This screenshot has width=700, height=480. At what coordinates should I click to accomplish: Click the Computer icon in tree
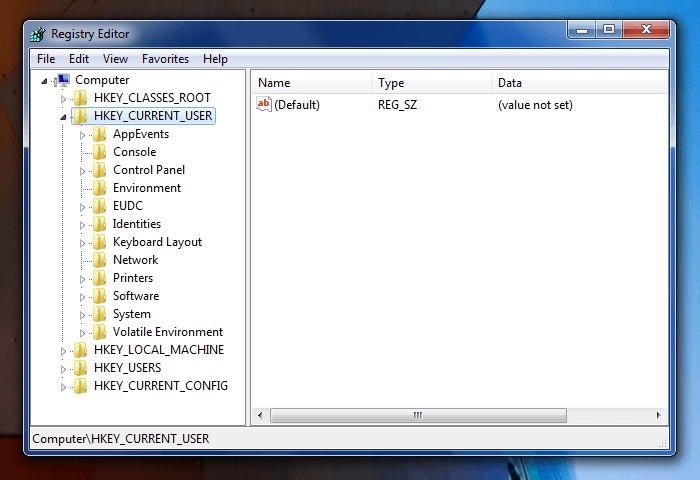(x=62, y=80)
